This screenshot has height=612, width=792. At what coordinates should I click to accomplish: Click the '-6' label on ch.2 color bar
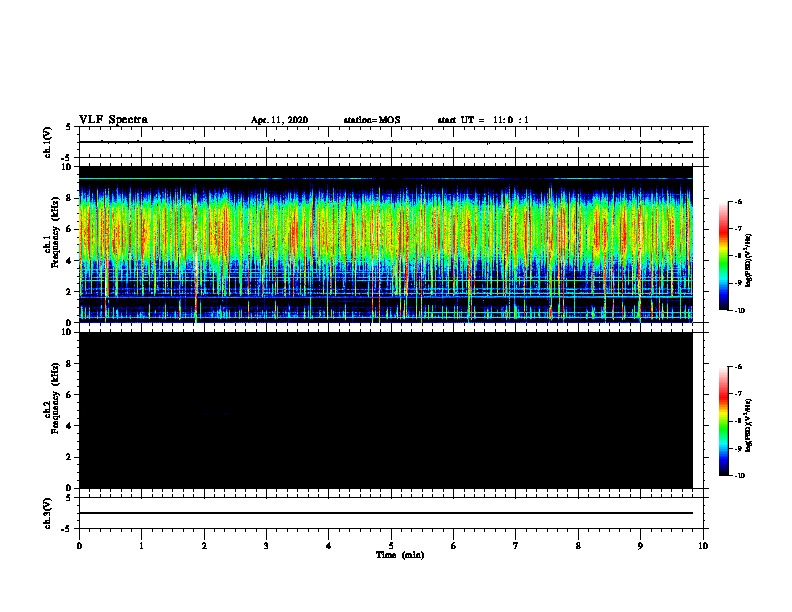click(x=738, y=367)
